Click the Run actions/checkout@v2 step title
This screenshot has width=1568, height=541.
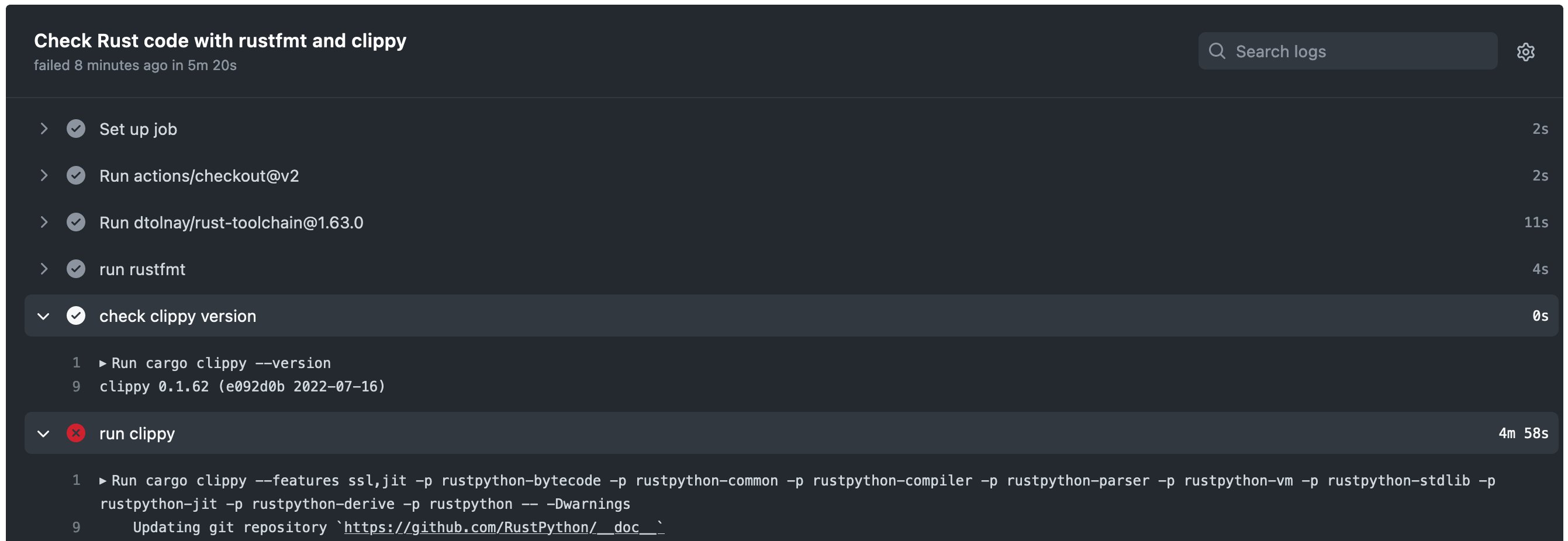(199, 176)
